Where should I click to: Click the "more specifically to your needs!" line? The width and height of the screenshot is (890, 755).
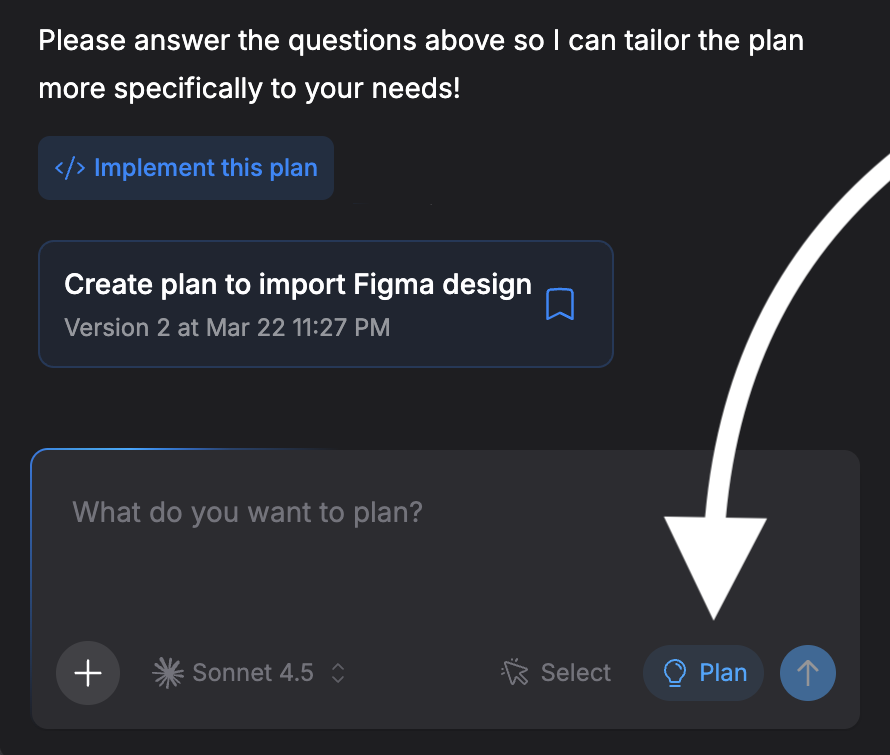[249, 88]
